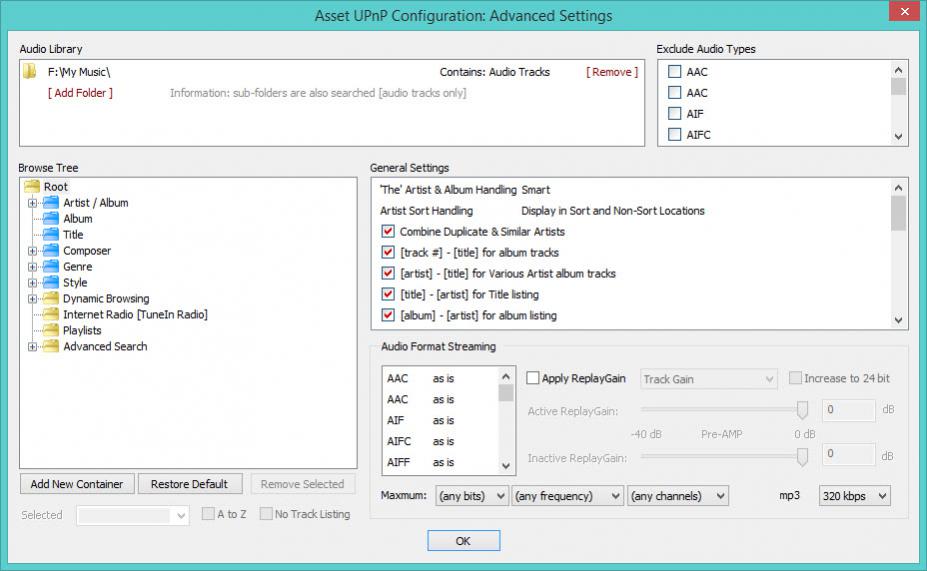Image resolution: width=927 pixels, height=571 pixels.
Task: Open the mp3 320 kbps bitrate dropdown
Action: click(x=853, y=496)
